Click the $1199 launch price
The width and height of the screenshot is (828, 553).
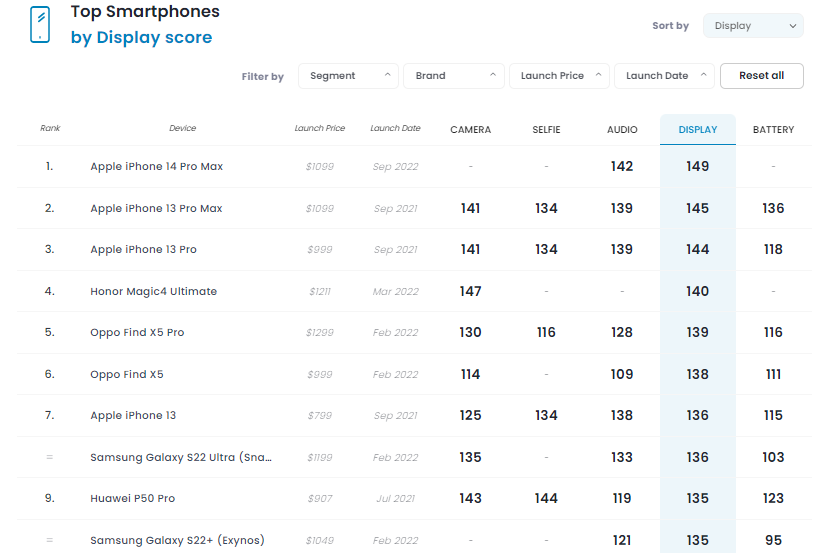coord(319,457)
